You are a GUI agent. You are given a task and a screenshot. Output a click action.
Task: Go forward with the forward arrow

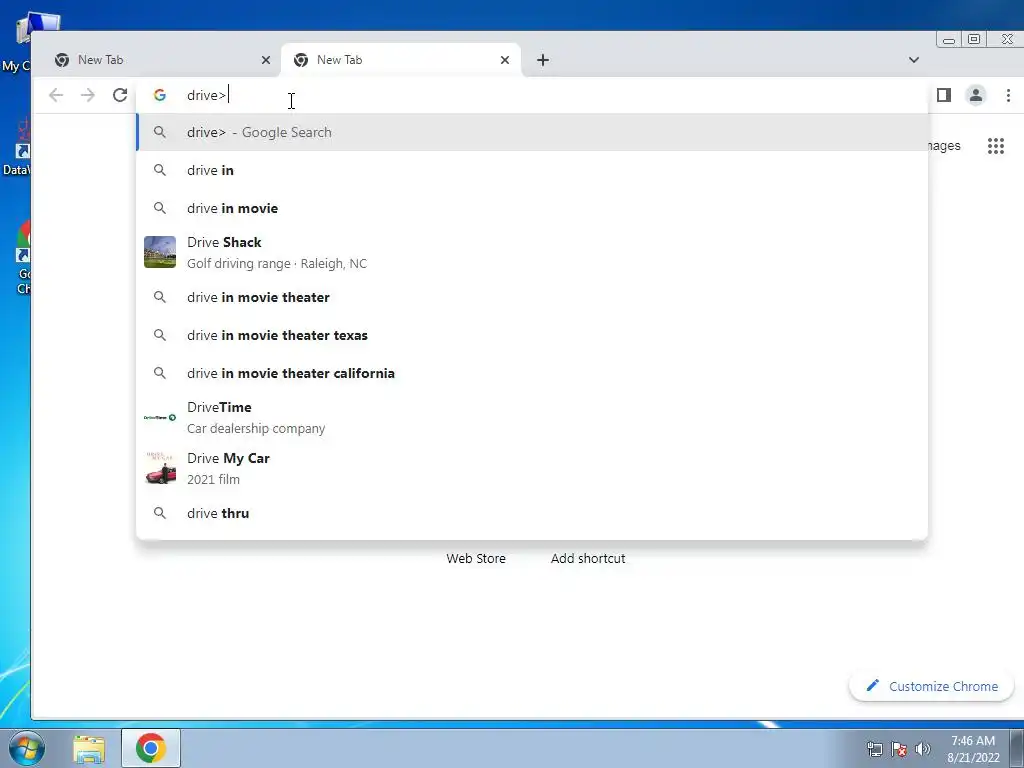[88, 95]
